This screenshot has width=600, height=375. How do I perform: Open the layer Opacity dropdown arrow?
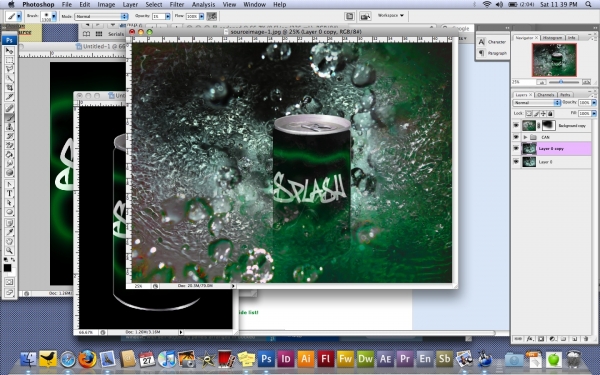click(594, 103)
